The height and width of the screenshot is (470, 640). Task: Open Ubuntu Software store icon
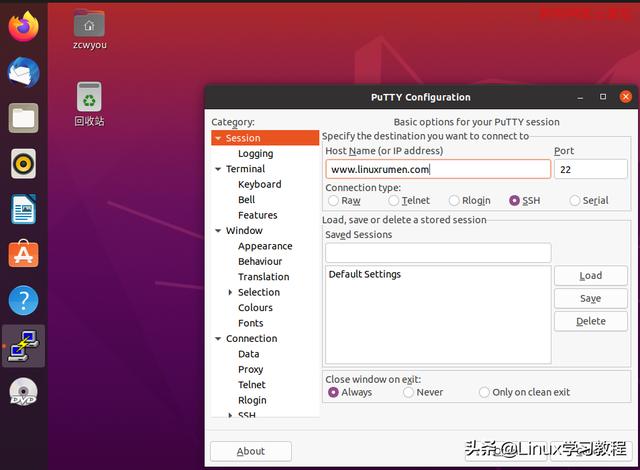tap(23, 254)
